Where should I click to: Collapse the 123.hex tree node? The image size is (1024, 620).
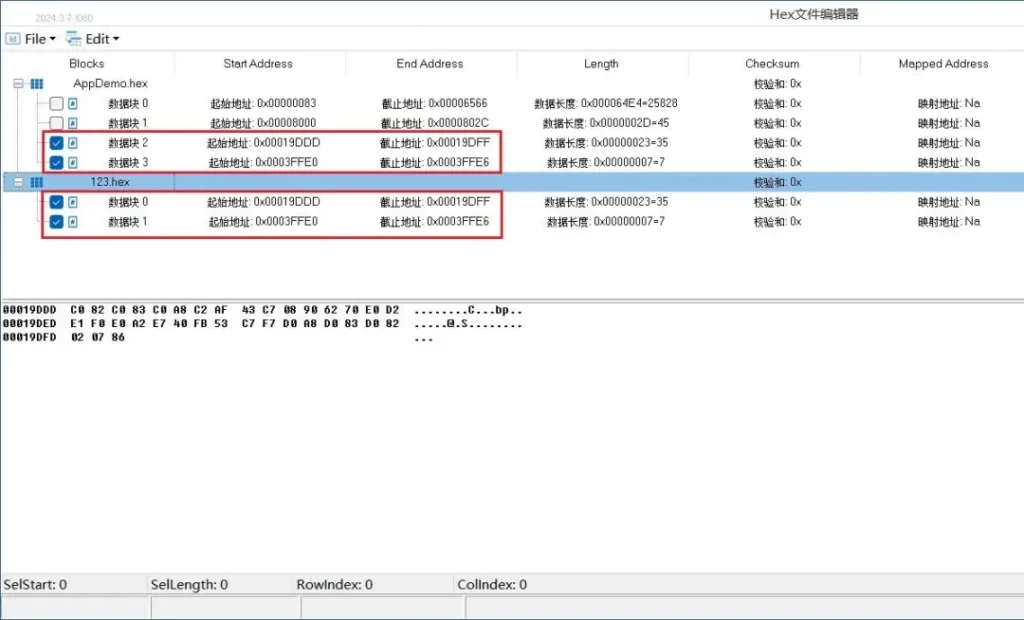coord(18,183)
